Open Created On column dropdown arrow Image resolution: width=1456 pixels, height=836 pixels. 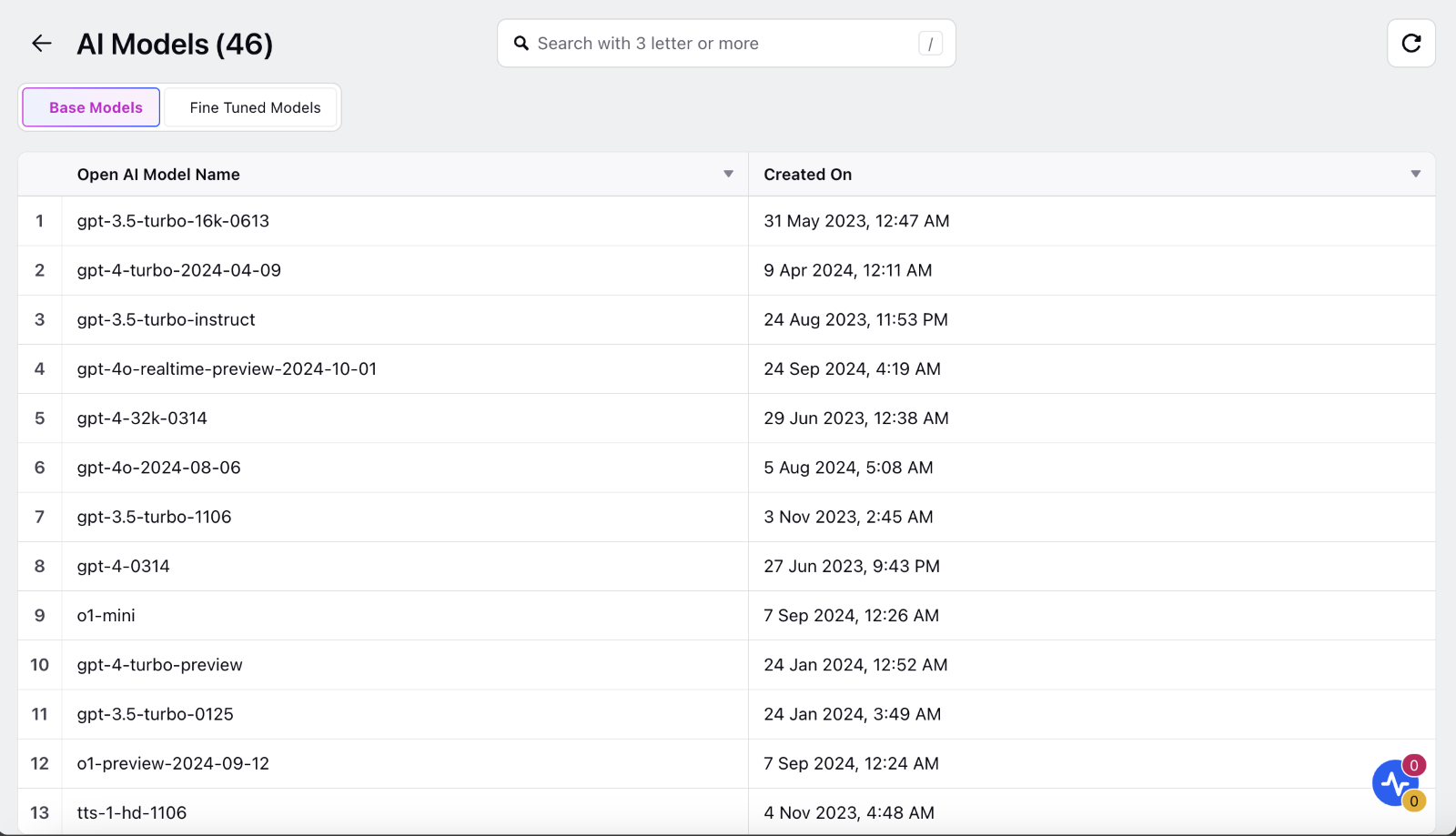1415,174
